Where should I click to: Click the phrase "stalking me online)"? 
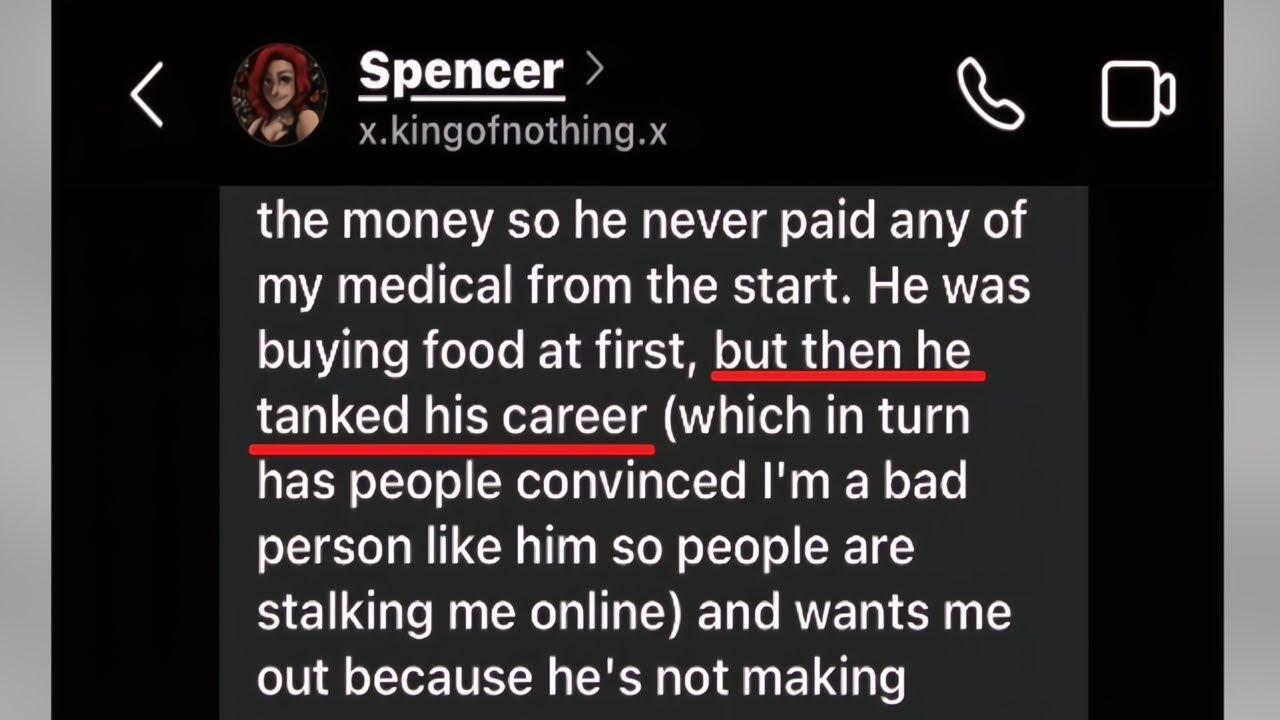(469, 613)
